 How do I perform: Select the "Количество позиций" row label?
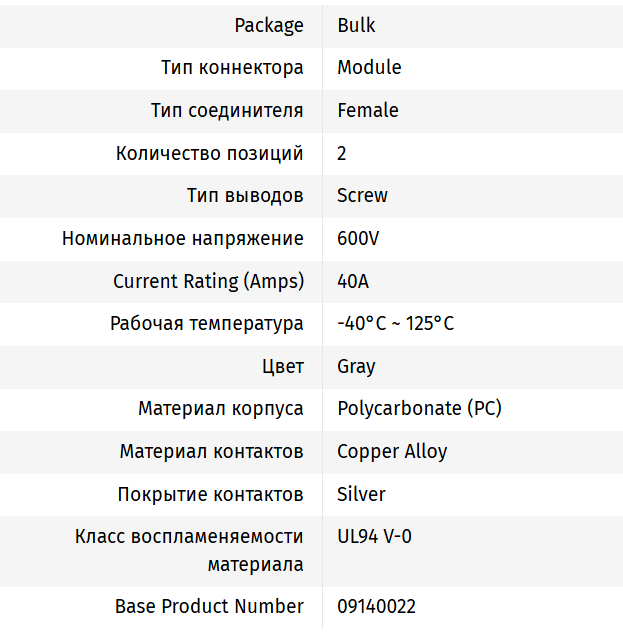click(x=210, y=153)
